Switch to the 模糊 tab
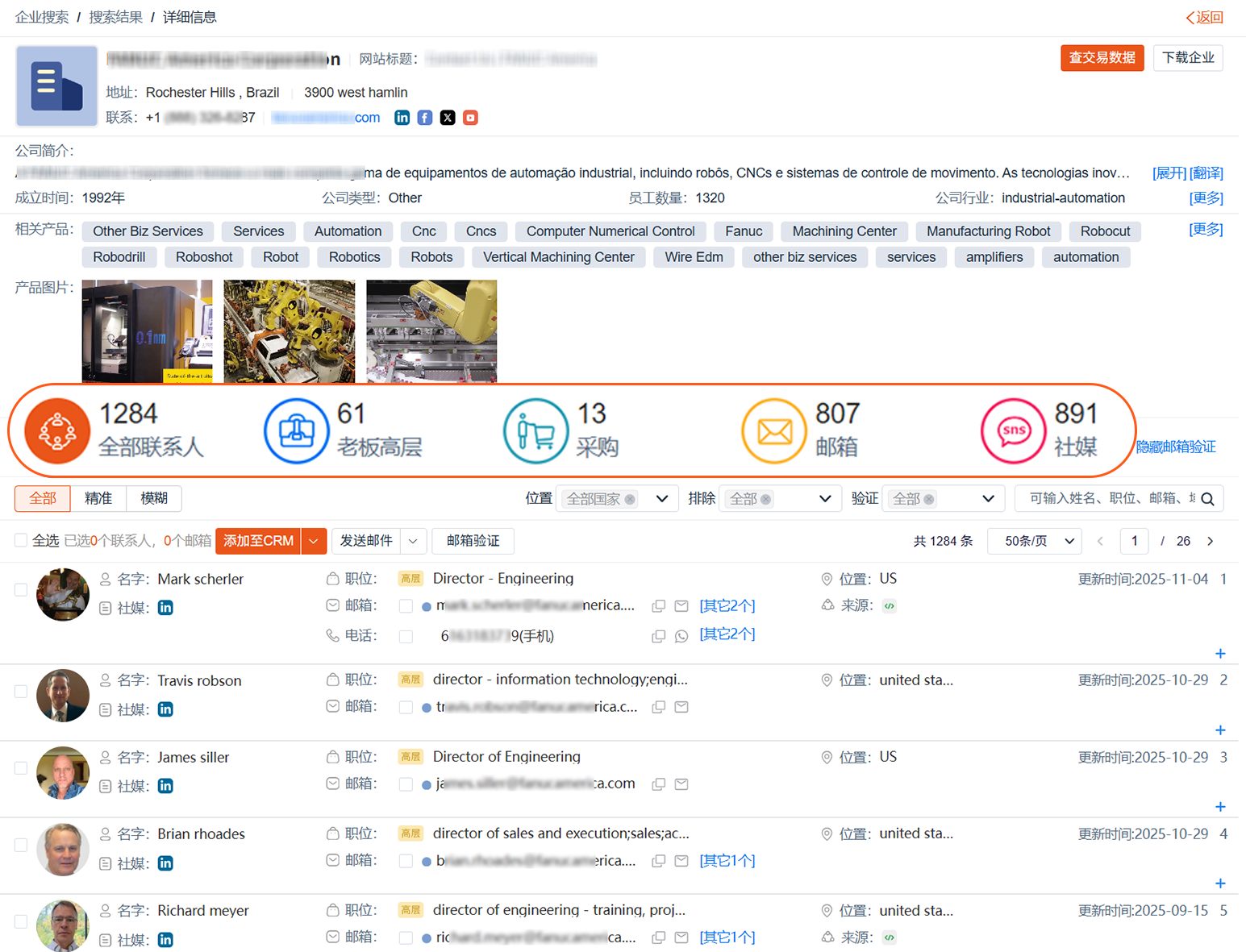This screenshot has width=1246, height=952. coord(154,498)
